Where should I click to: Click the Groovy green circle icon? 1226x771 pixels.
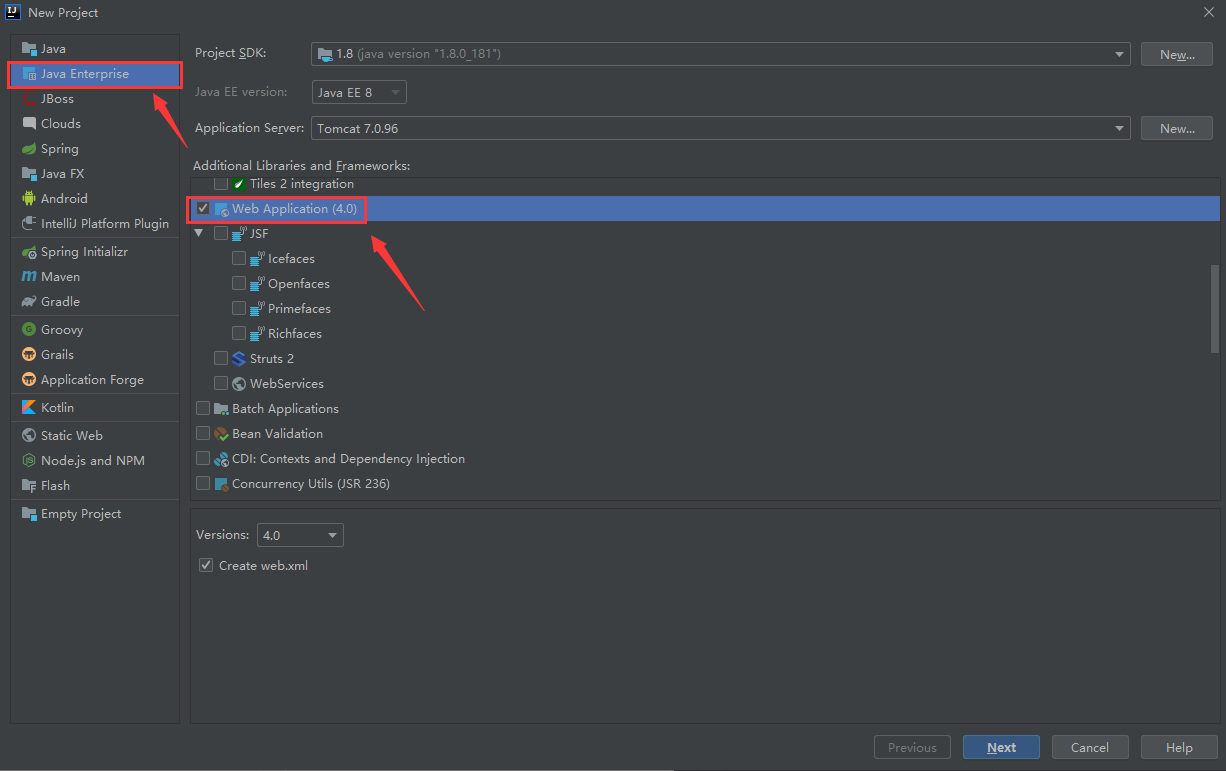tap(29, 330)
